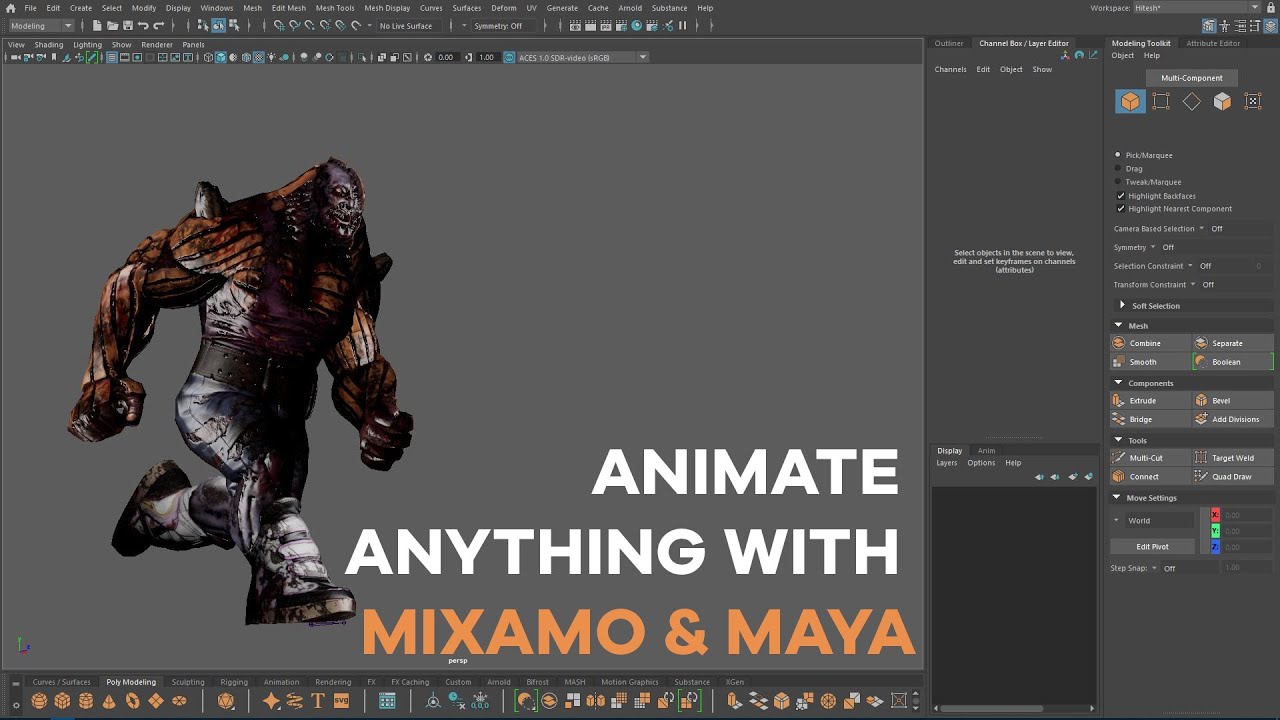Viewport: 1280px width, 720px height.
Task: Open Camera Based Selection dropdown
Action: [x=1202, y=228]
